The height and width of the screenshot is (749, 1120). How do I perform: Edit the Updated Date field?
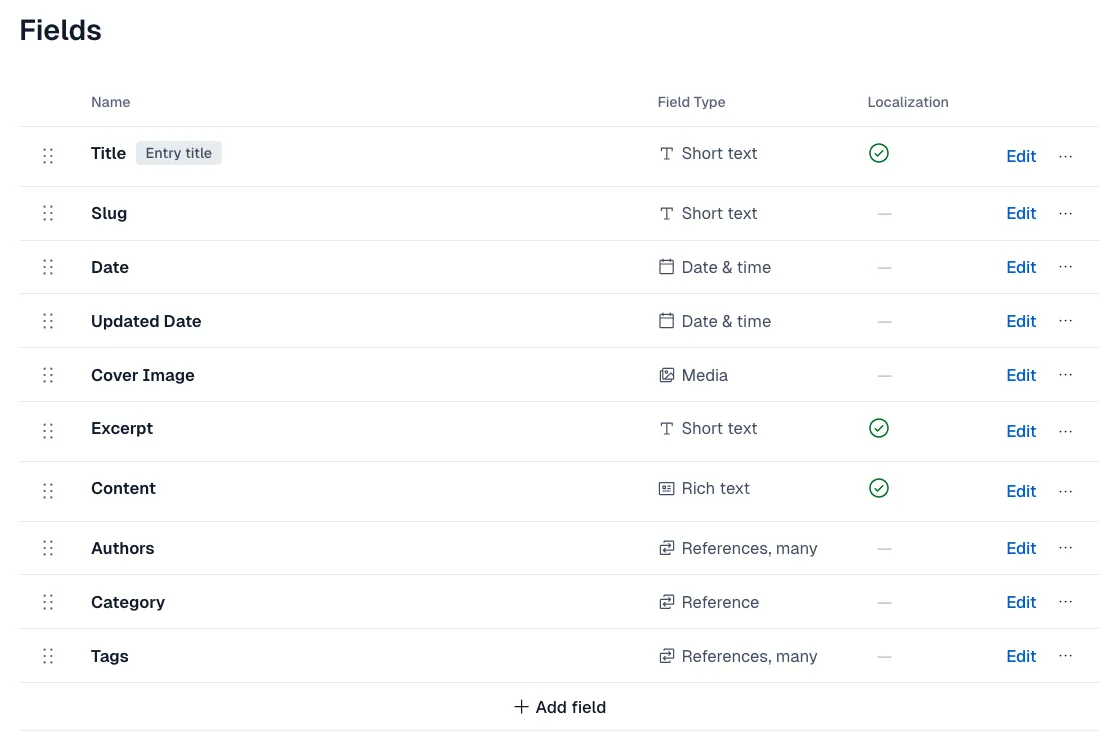click(1021, 321)
